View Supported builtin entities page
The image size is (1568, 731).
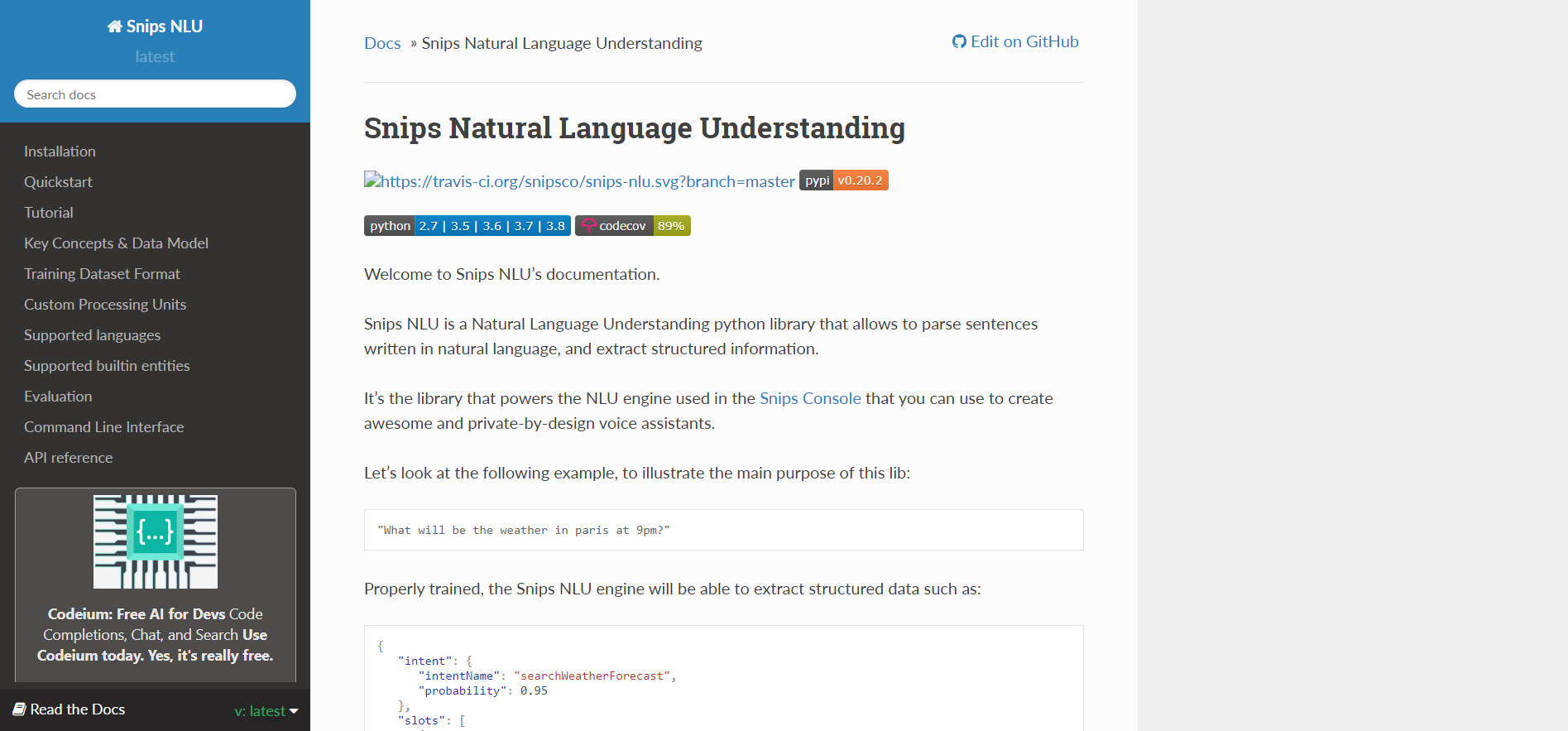click(107, 366)
